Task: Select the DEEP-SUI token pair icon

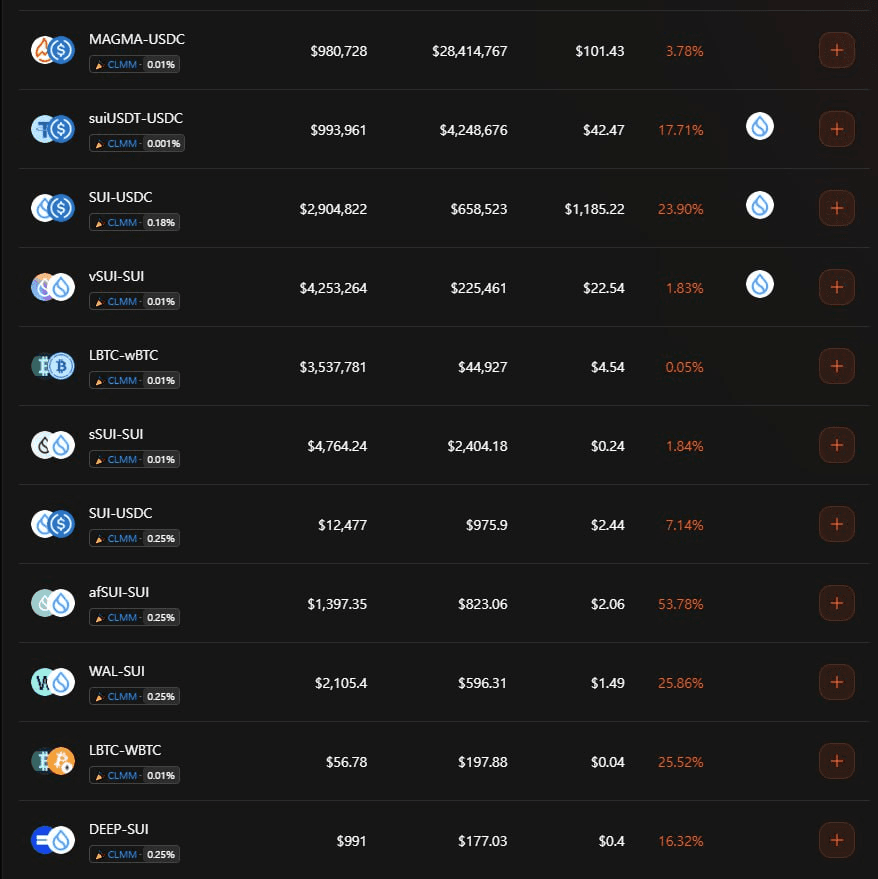Action: click(x=53, y=840)
